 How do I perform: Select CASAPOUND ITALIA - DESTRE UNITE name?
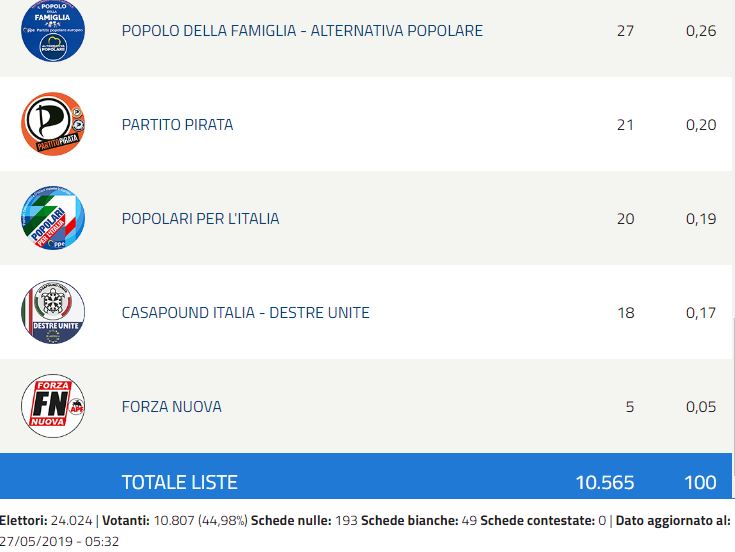click(x=246, y=313)
